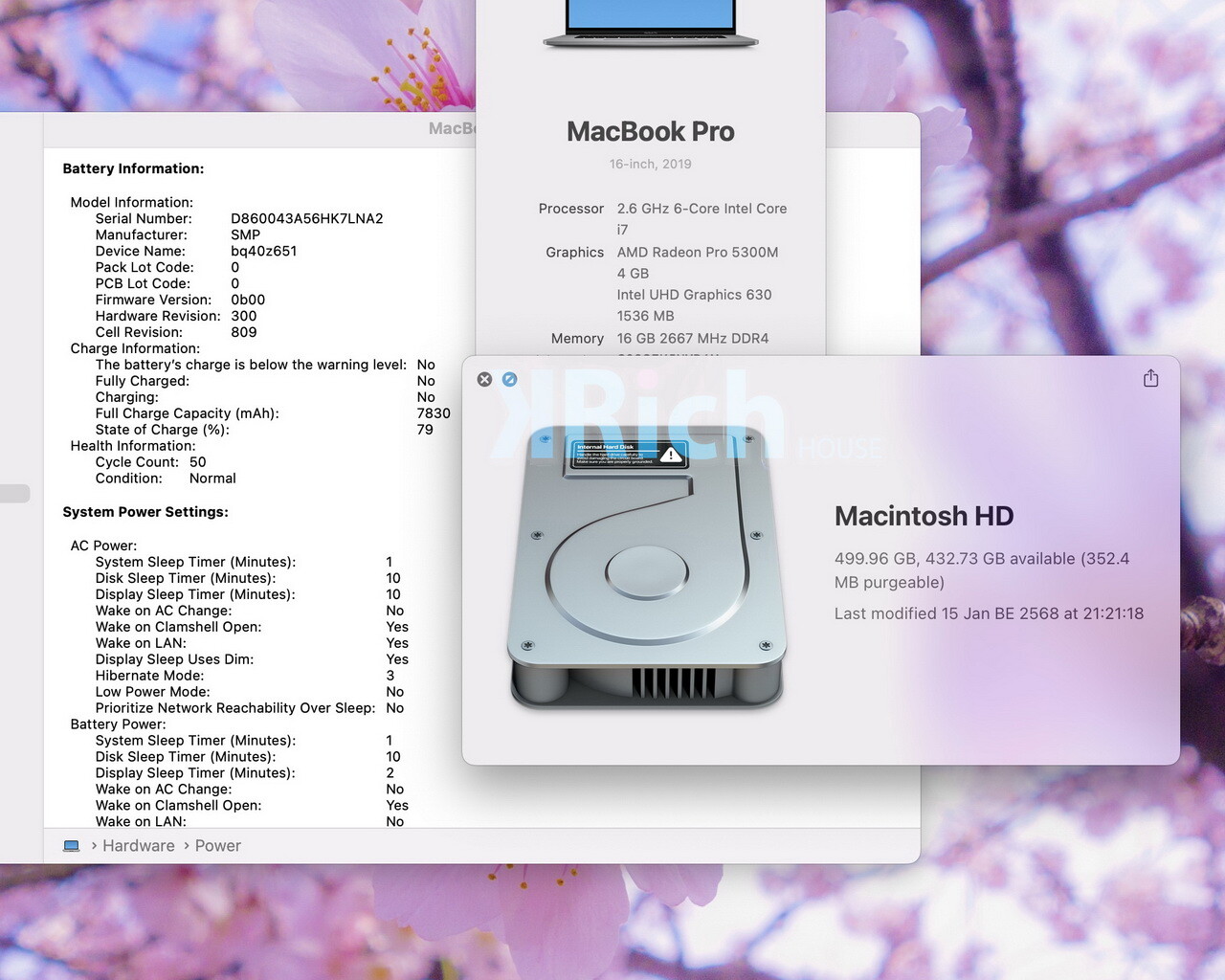Screen dimensions: 1225x980
Task: Click the 'AMD Radeon Pro 5300M' graphics text
Action: pyautogui.click(x=698, y=253)
